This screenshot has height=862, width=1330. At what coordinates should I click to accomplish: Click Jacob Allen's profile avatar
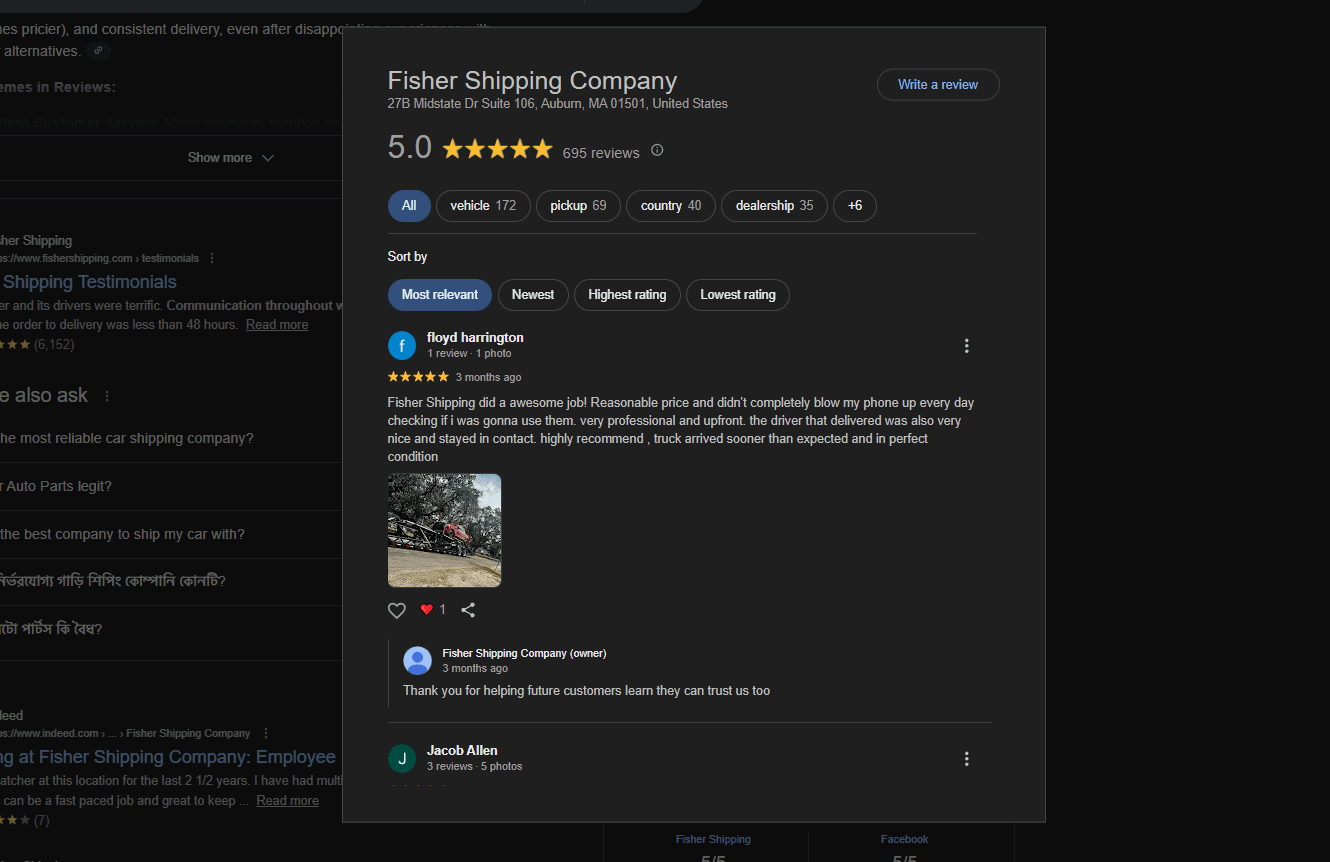pyautogui.click(x=401, y=759)
